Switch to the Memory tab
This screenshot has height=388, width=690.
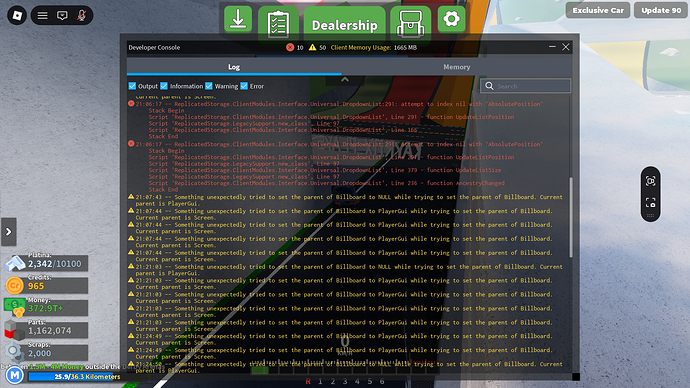pos(456,67)
